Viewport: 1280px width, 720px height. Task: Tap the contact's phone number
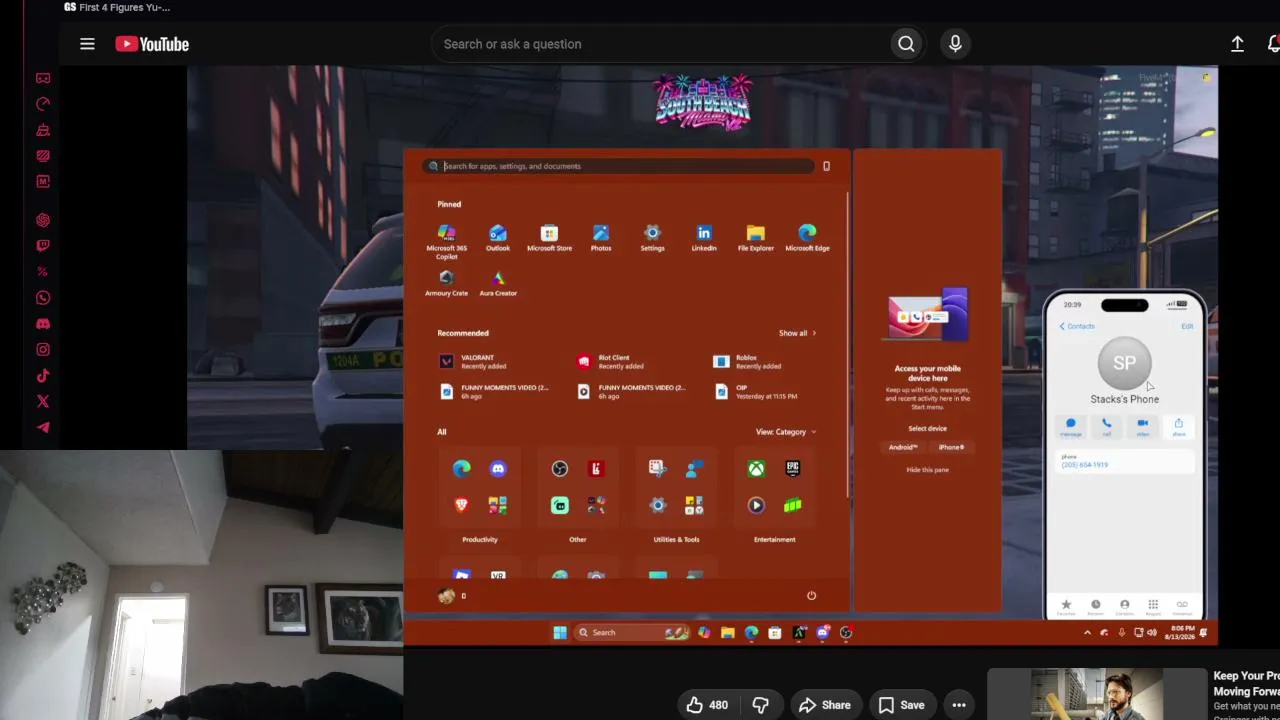(x=1085, y=465)
